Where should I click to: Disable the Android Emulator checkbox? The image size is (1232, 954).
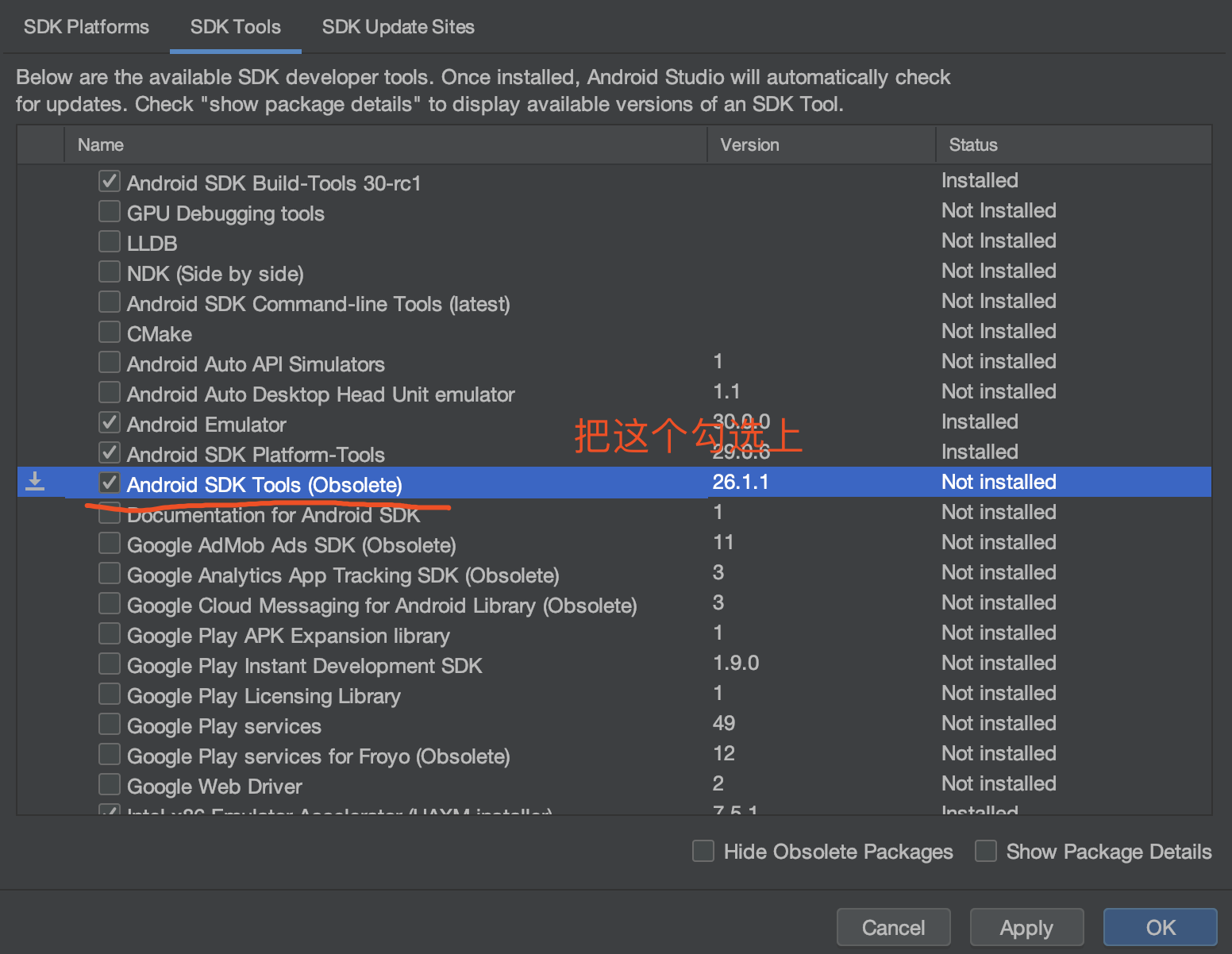click(x=109, y=422)
